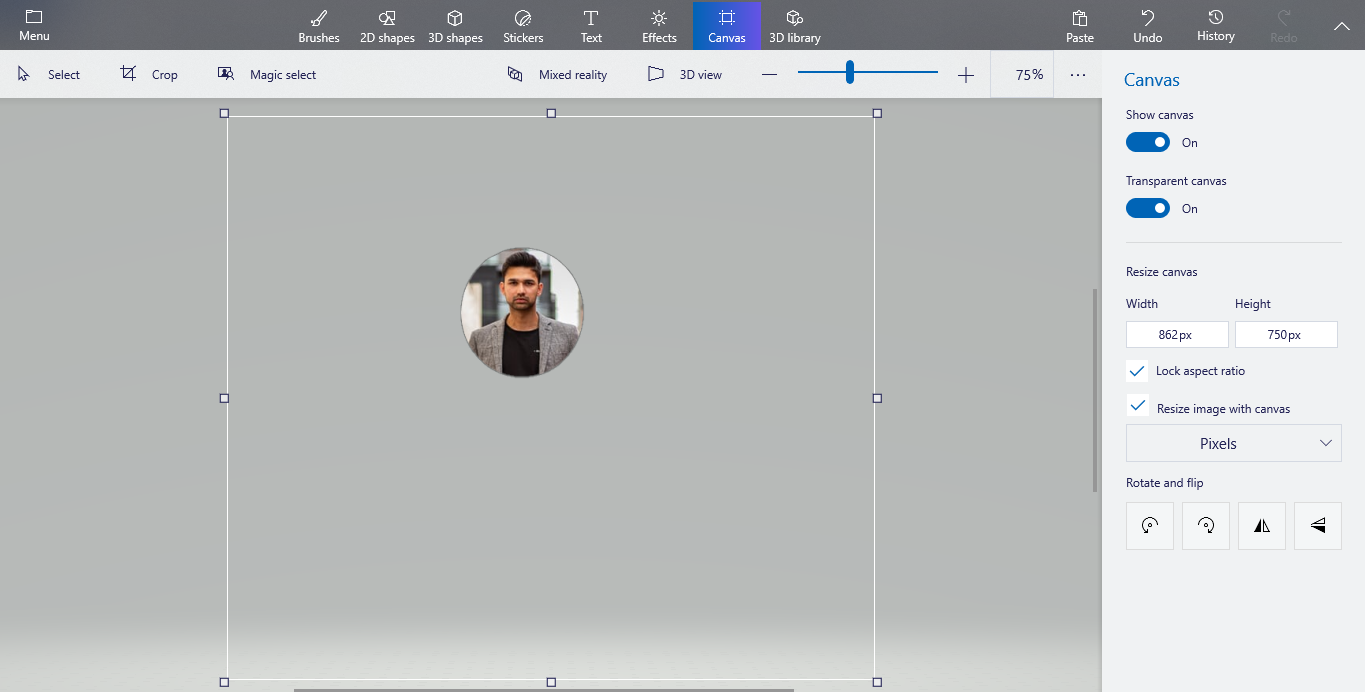Open the 2D shapes panel
This screenshot has width=1365, height=692.
[386, 25]
